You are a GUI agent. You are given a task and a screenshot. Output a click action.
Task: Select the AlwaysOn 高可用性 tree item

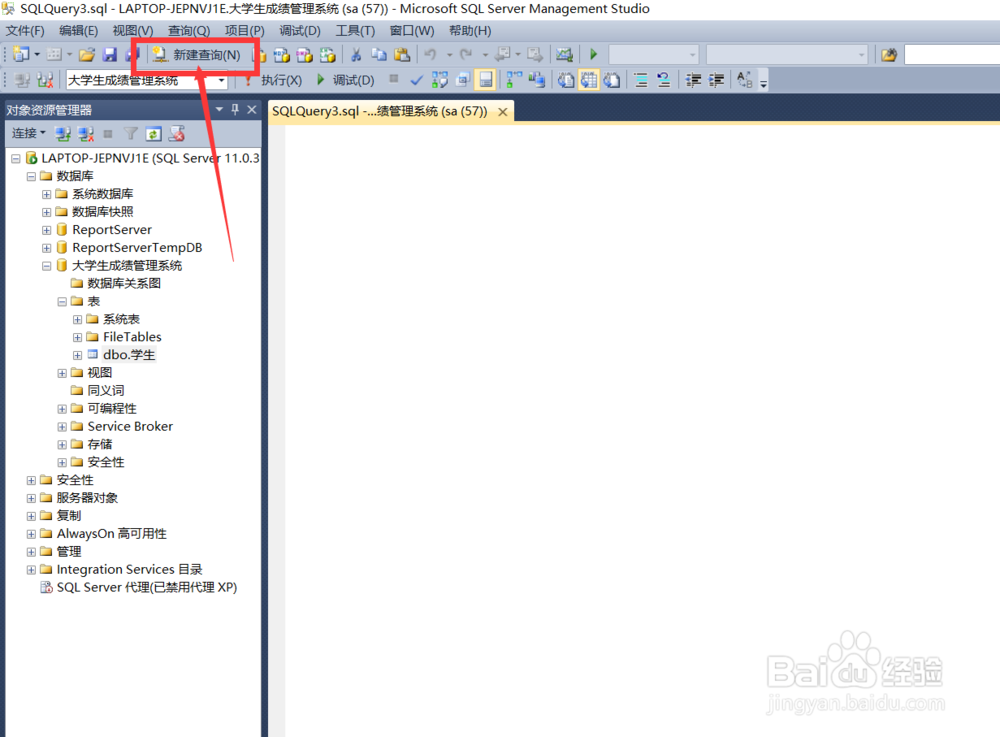pos(111,534)
